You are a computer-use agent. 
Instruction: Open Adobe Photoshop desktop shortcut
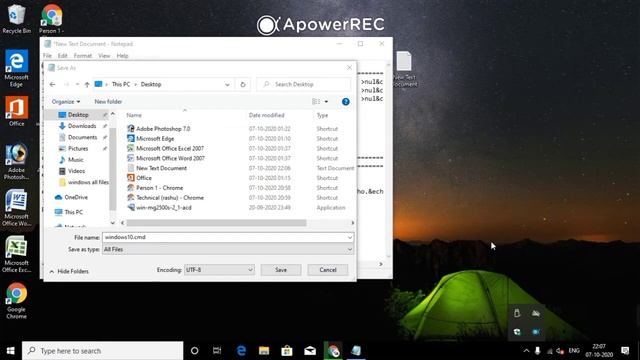(16, 161)
